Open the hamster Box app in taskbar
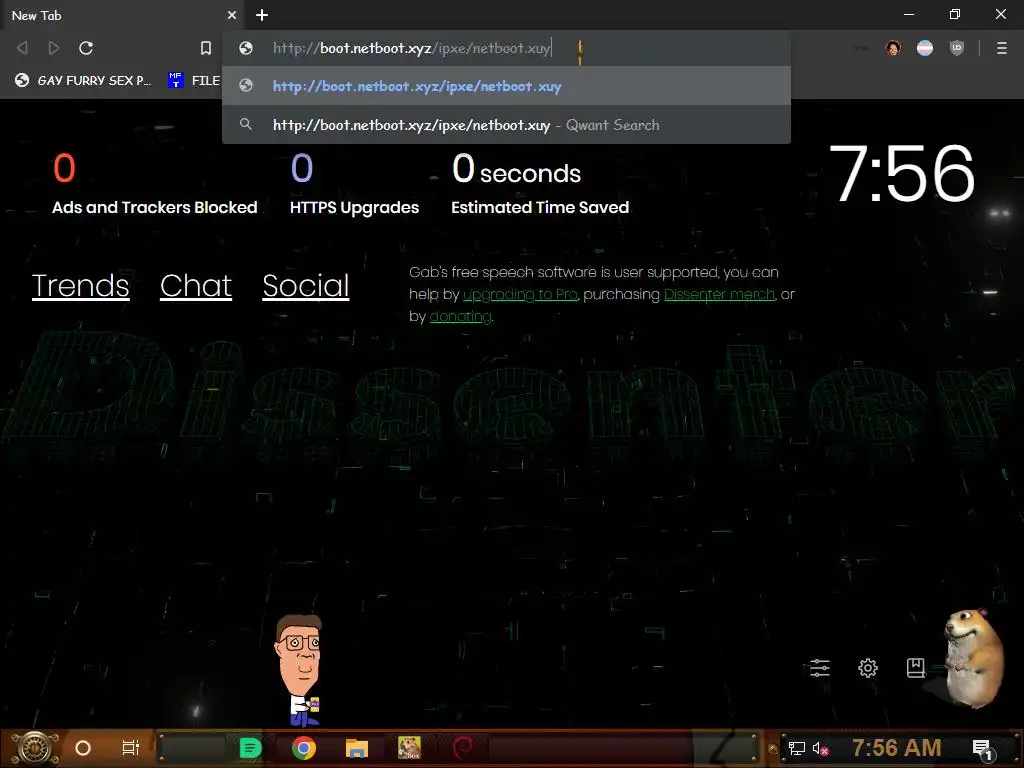Viewport: 1024px width, 768px height. click(x=409, y=748)
